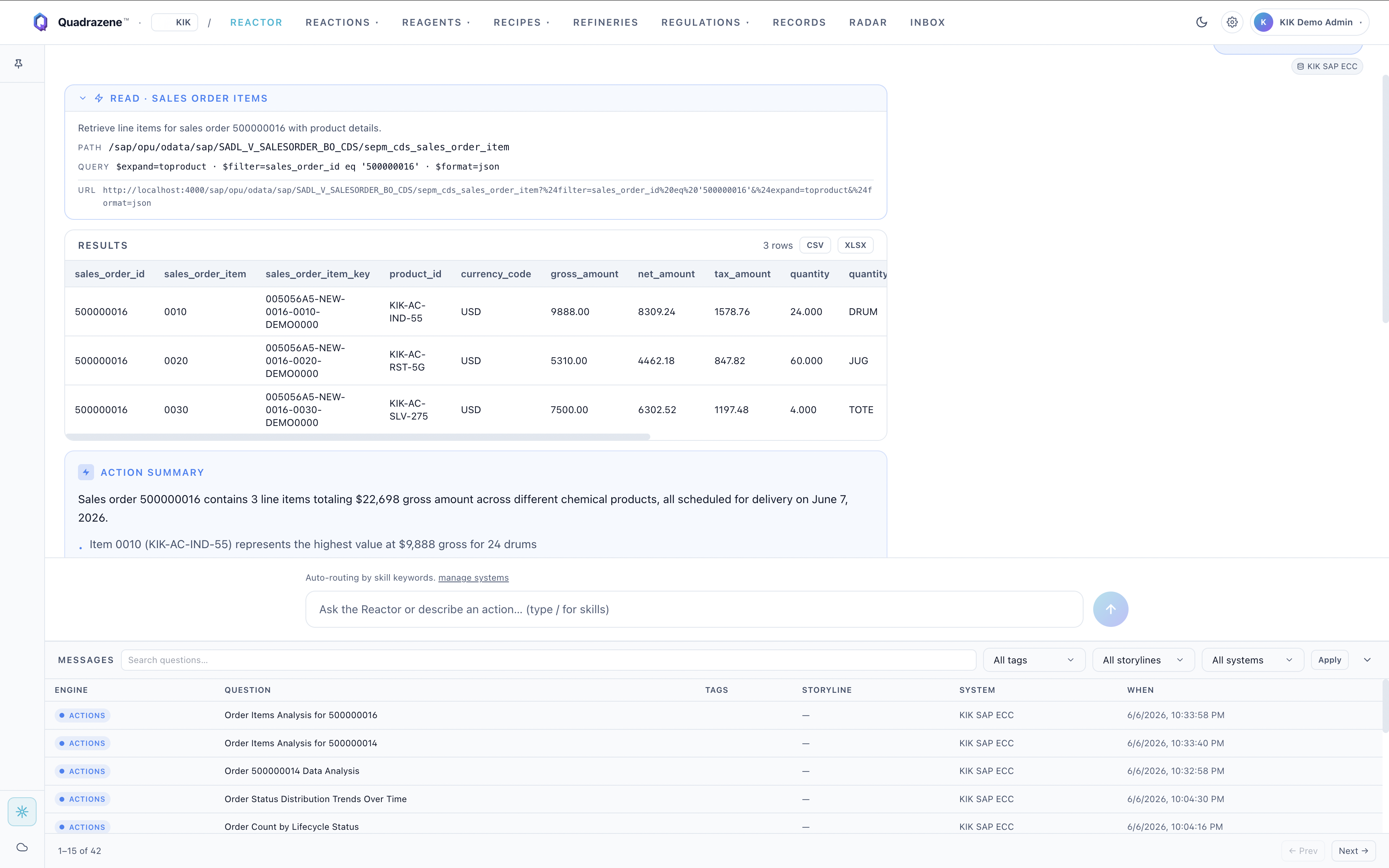Click product cell KIK-AC-RST-5G
Screen dimensions: 1389x868
click(408, 360)
